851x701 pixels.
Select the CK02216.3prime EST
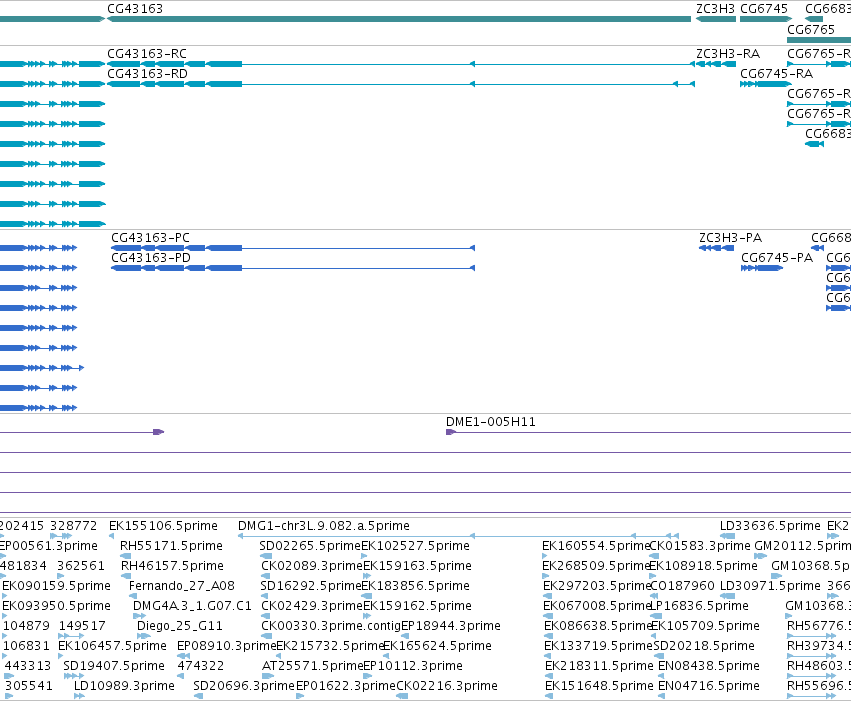pos(447,686)
